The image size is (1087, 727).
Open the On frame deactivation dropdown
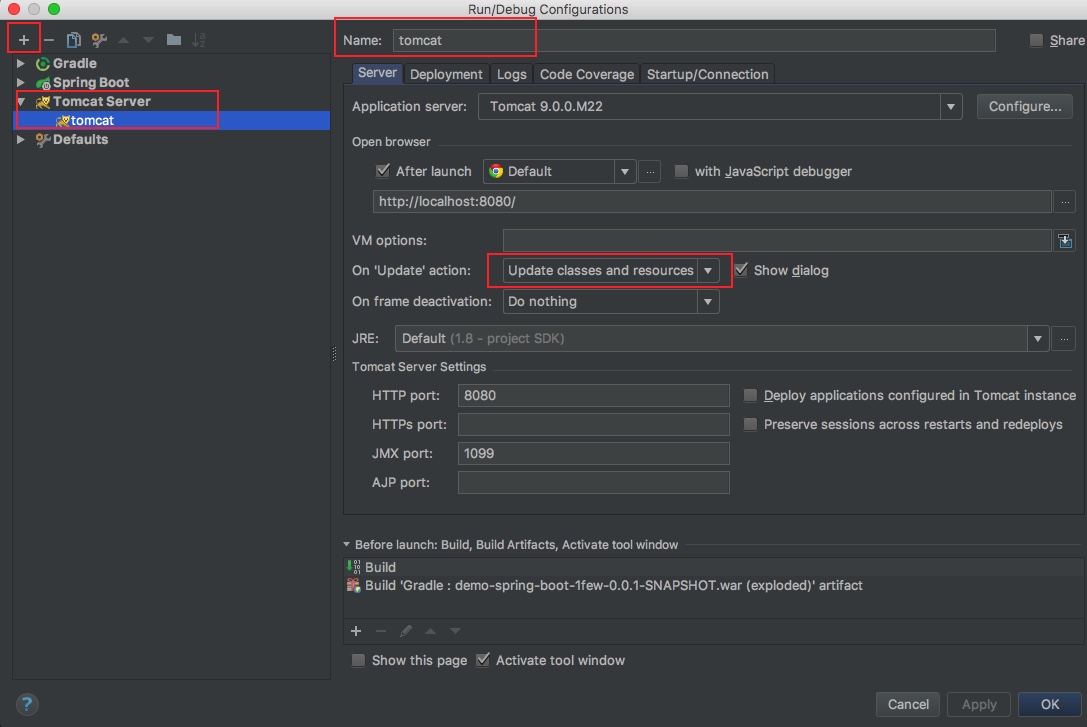[x=708, y=301]
